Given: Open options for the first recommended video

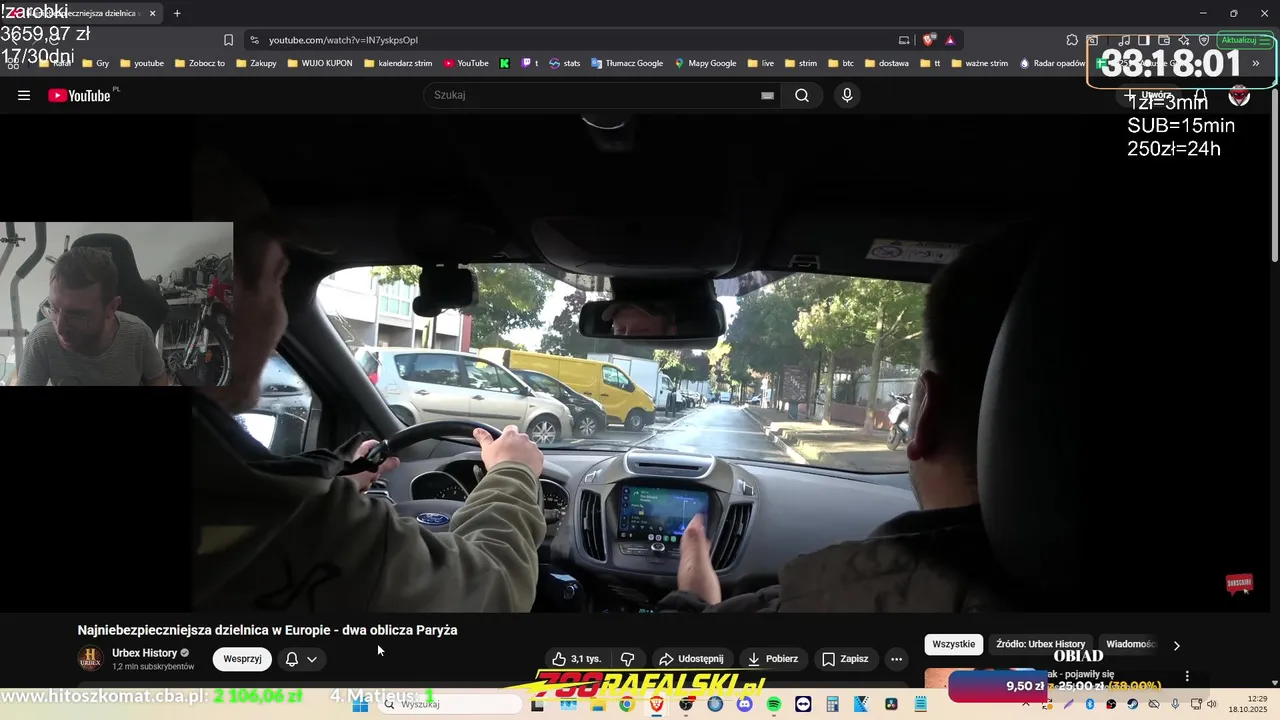Looking at the screenshot, I should 1187,677.
